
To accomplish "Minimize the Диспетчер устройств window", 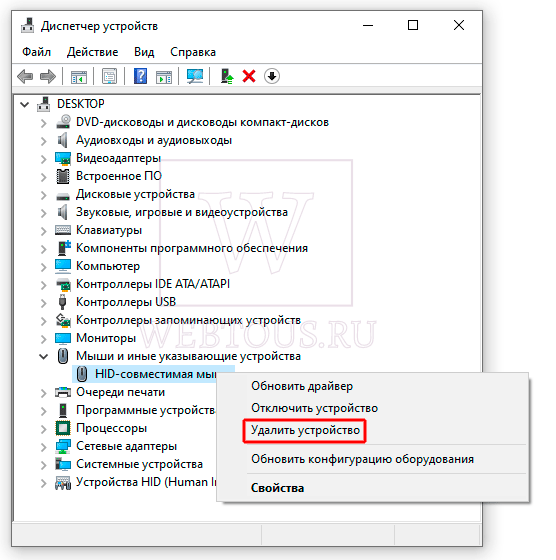I will coord(368,26).
